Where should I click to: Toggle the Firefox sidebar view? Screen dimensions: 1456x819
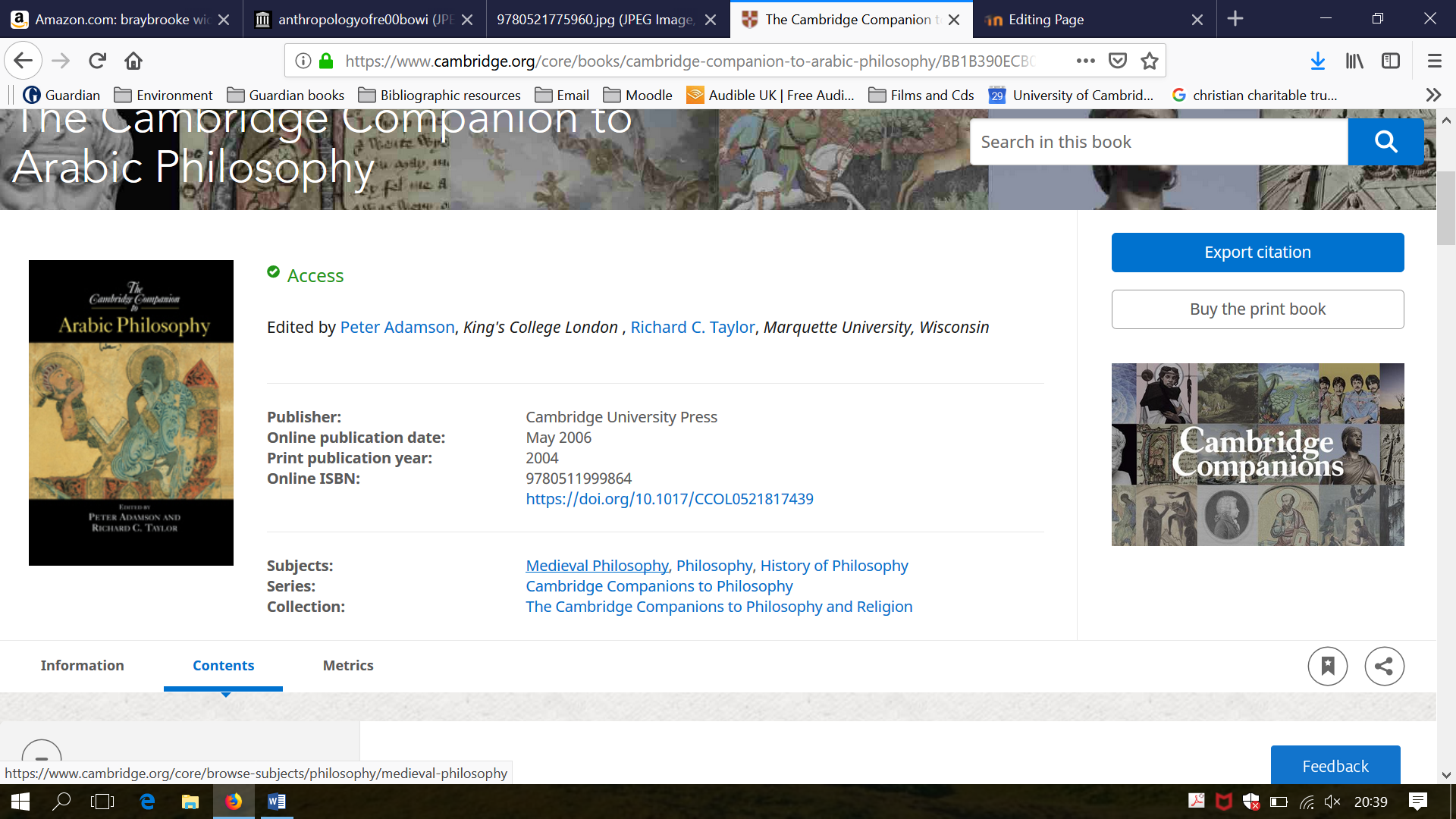(1391, 61)
